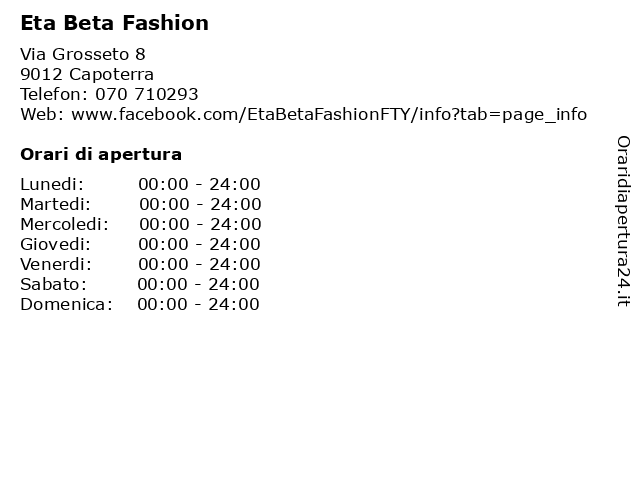The width and height of the screenshot is (640, 480).
Task: Select the Venerdi day label
Action: click(x=56, y=264)
